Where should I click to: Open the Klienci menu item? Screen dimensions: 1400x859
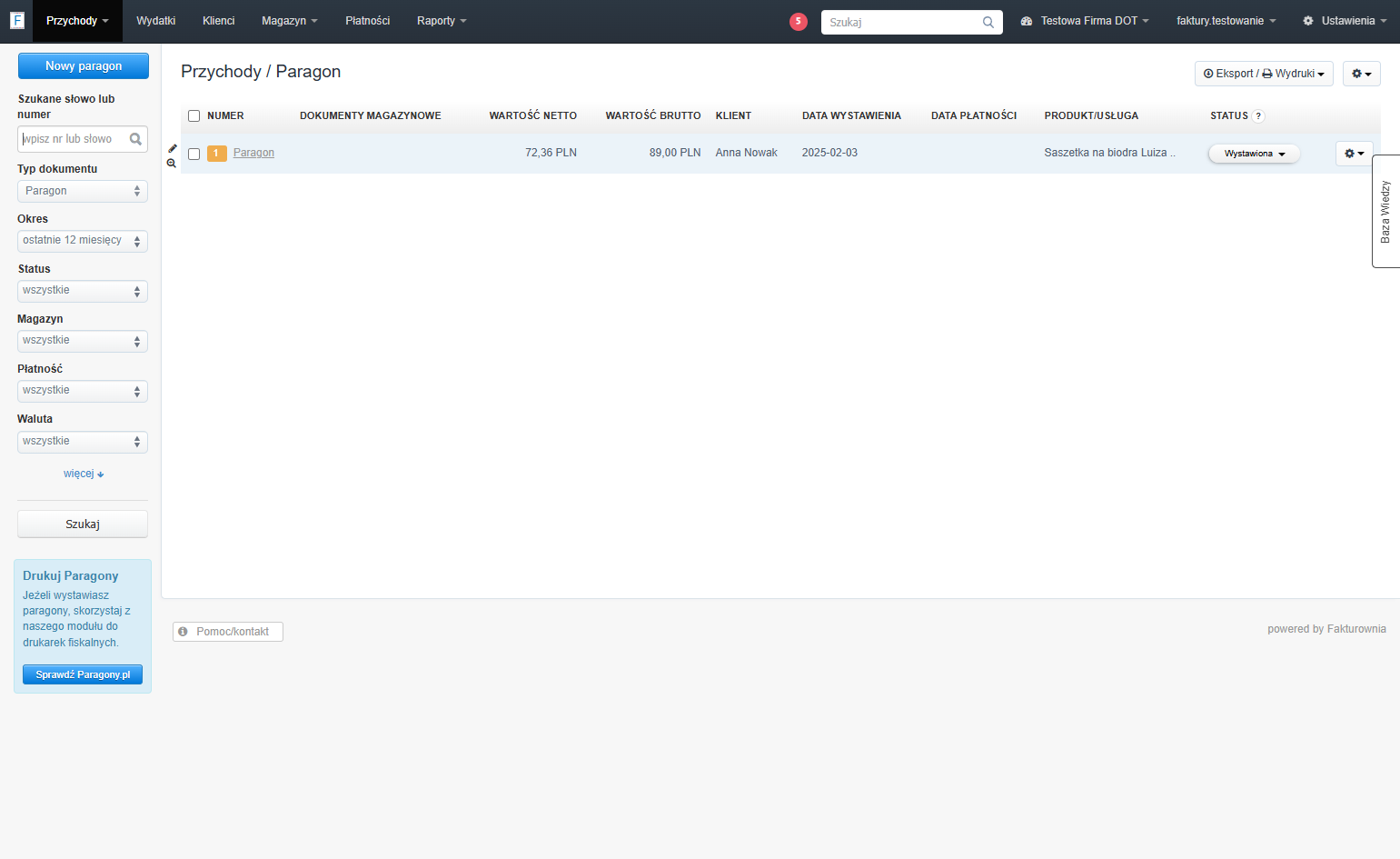pos(219,21)
